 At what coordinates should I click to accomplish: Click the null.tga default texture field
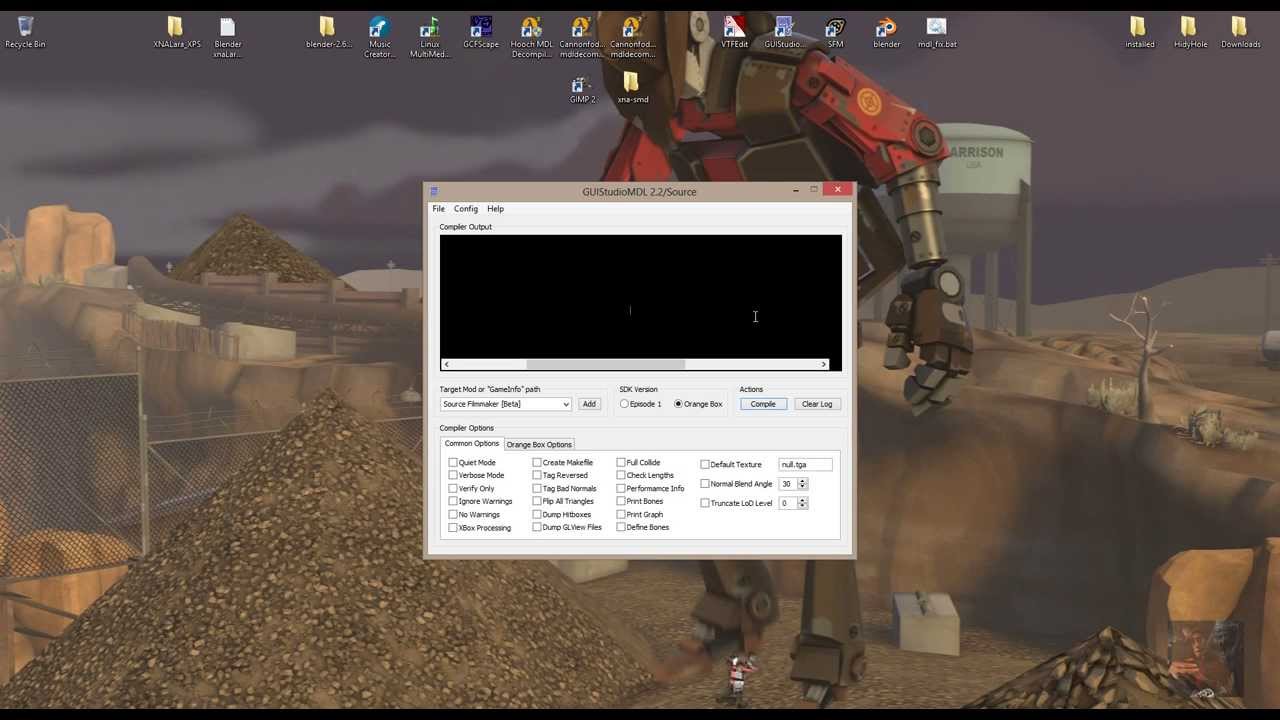805,465
